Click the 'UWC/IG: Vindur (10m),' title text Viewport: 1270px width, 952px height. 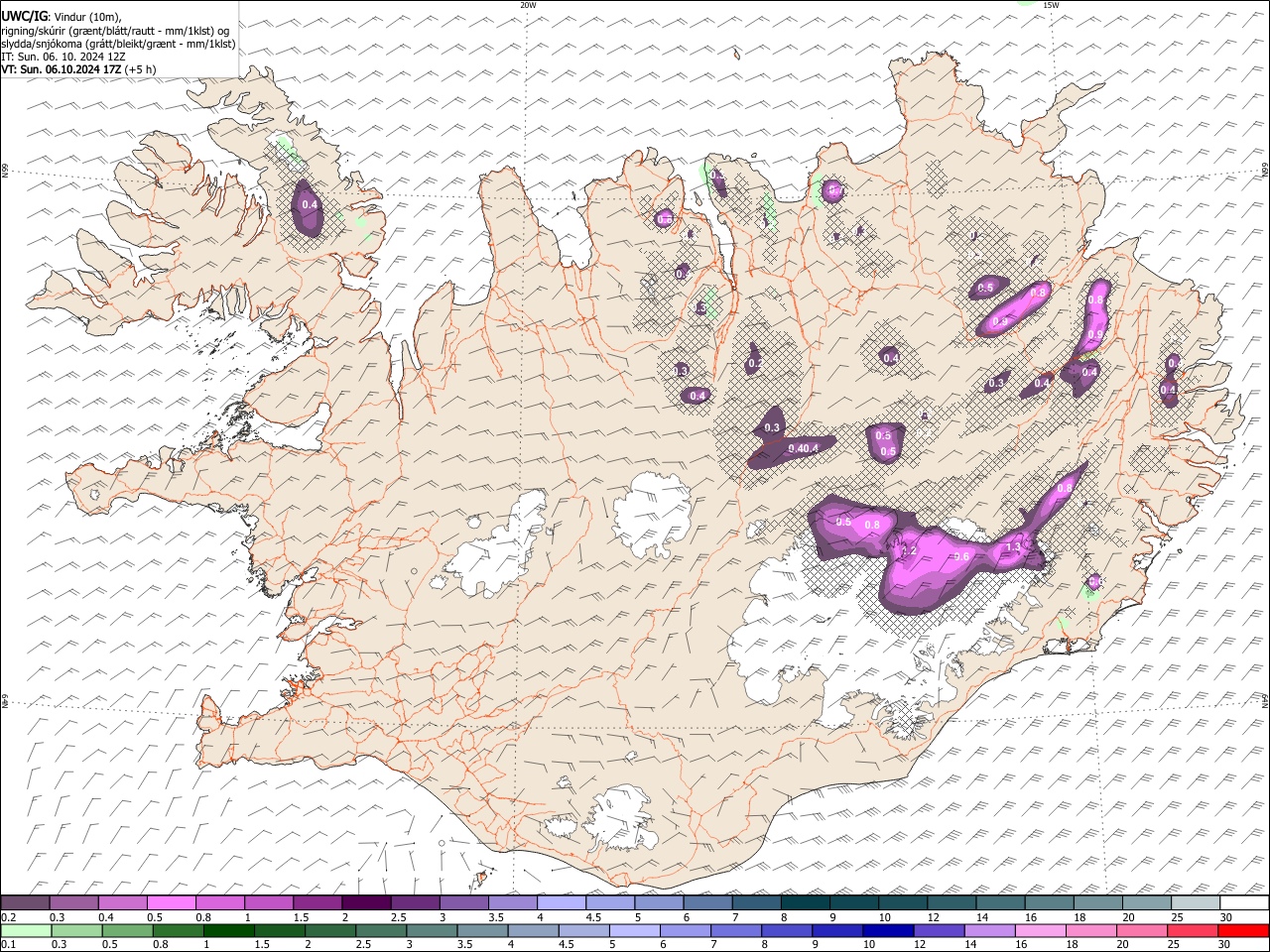[62, 17]
